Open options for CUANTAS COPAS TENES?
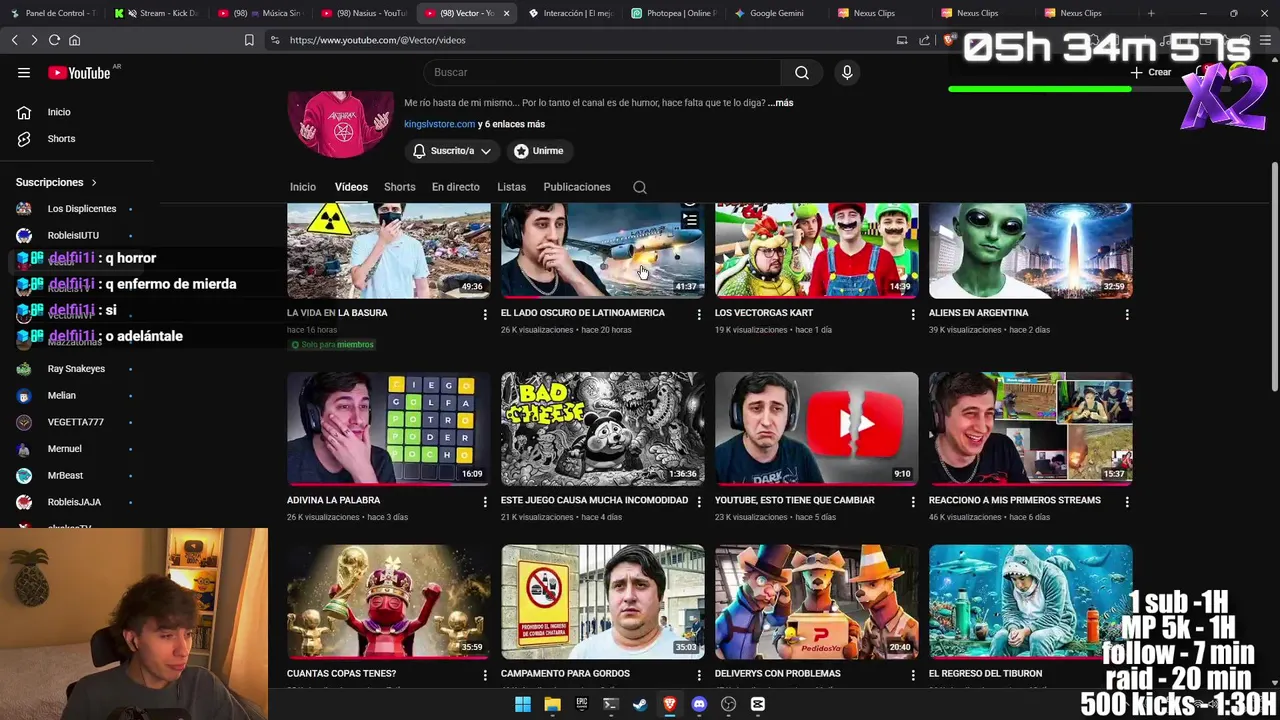 (x=485, y=675)
